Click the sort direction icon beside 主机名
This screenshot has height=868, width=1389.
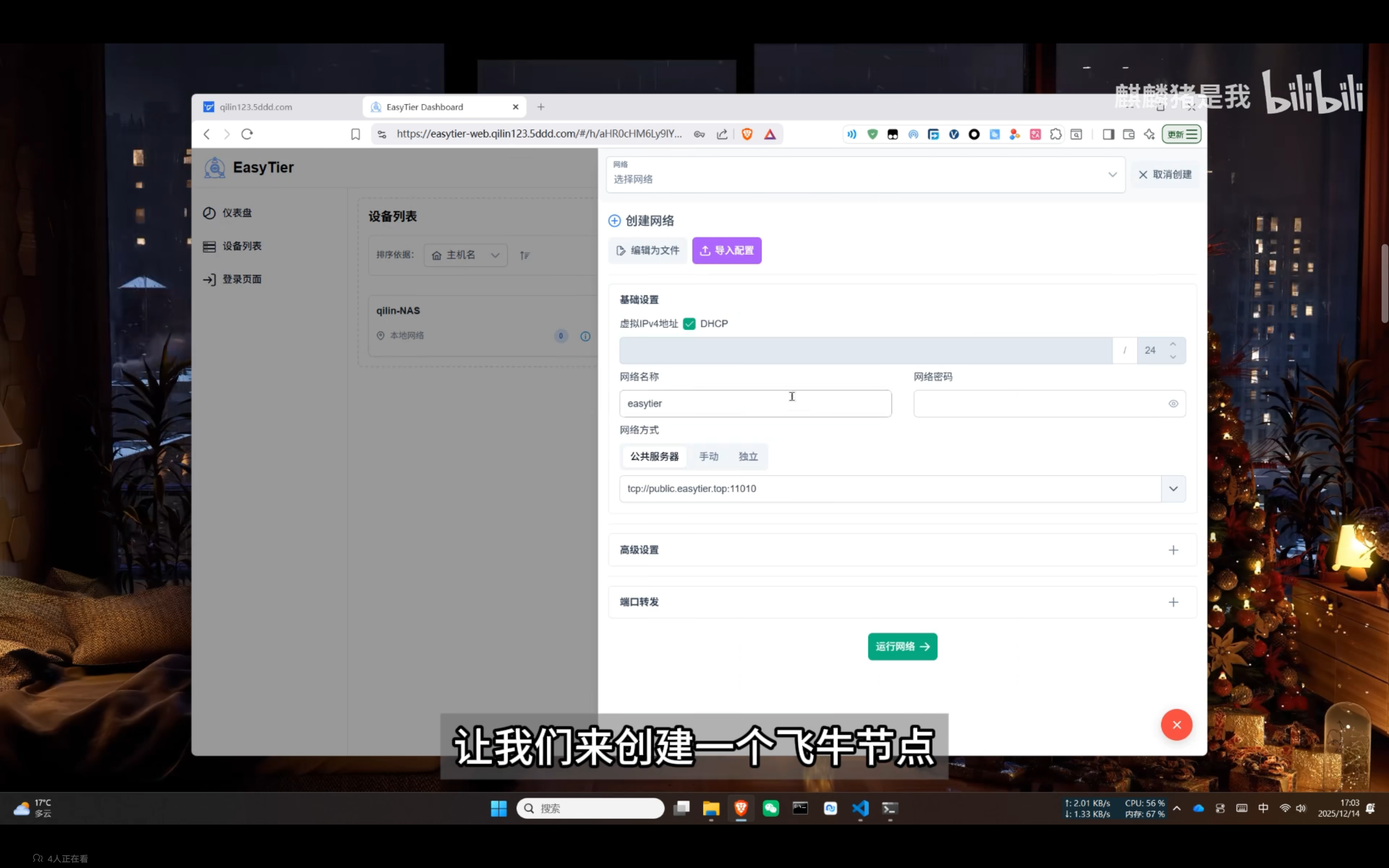coord(524,255)
